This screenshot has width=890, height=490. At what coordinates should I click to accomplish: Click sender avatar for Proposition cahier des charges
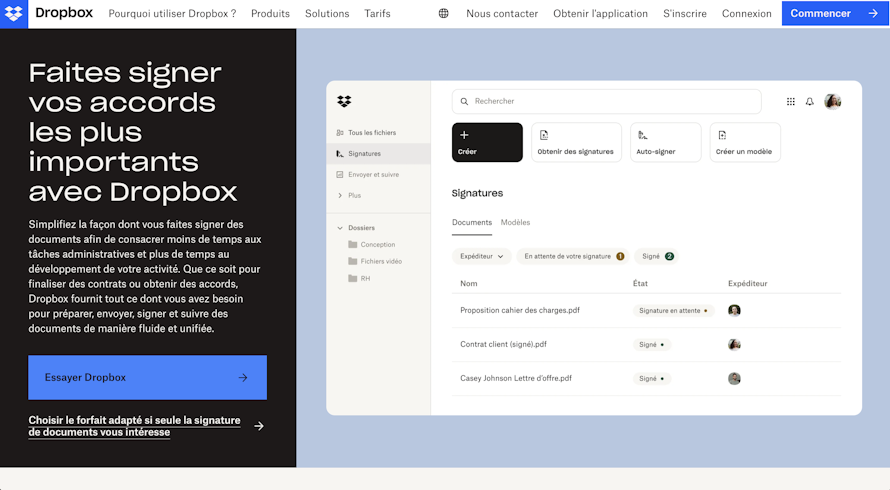tap(734, 311)
